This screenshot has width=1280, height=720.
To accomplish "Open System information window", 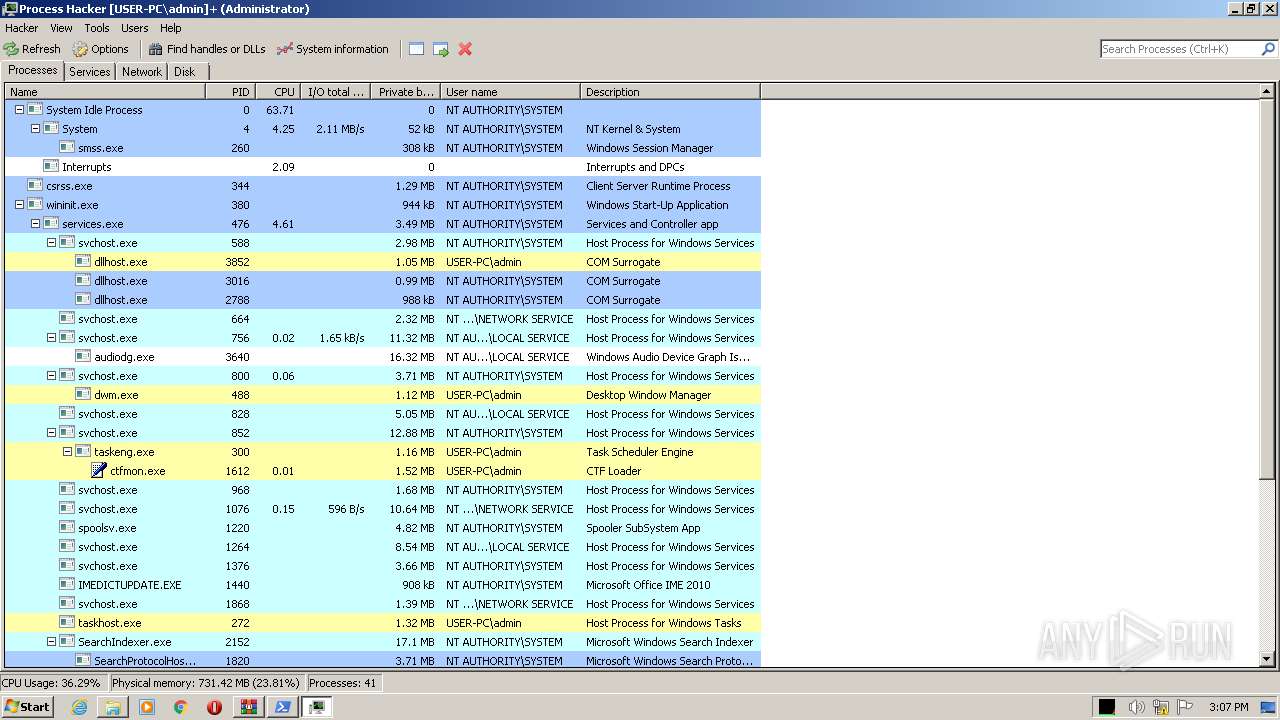I will (x=333, y=49).
